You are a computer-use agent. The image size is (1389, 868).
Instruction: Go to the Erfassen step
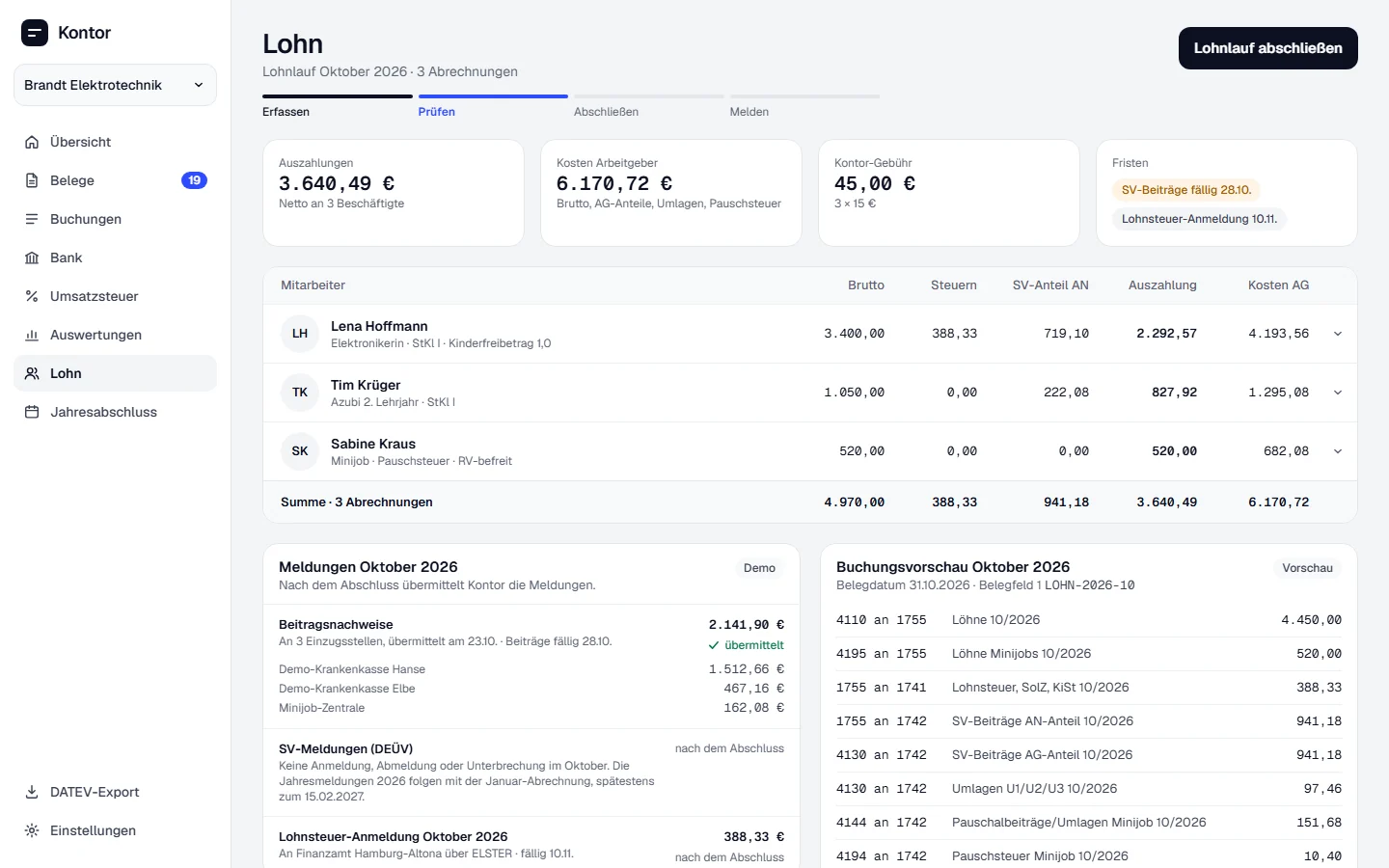coord(338,106)
